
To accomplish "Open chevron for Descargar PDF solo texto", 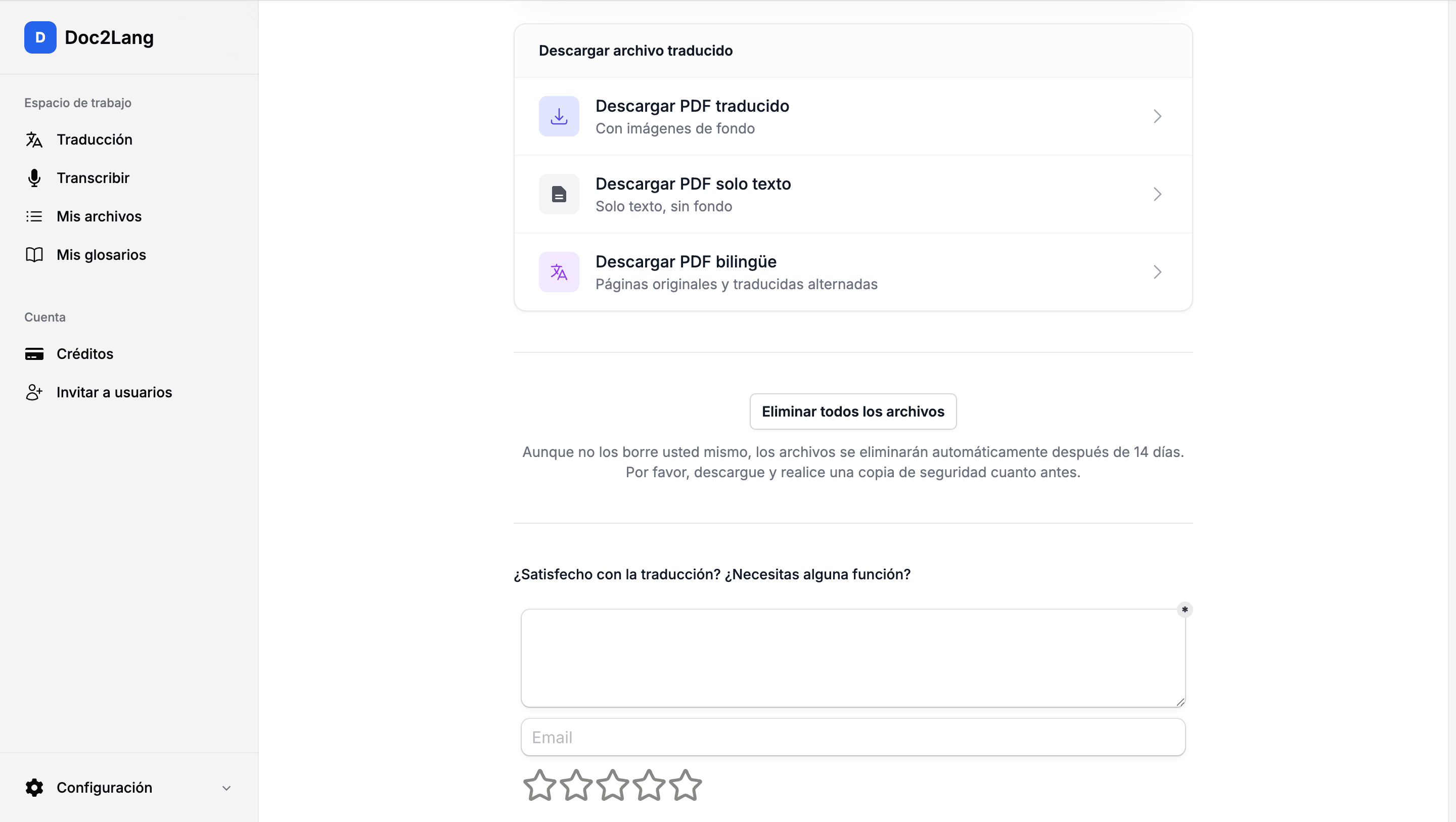I will click(1157, 195).
